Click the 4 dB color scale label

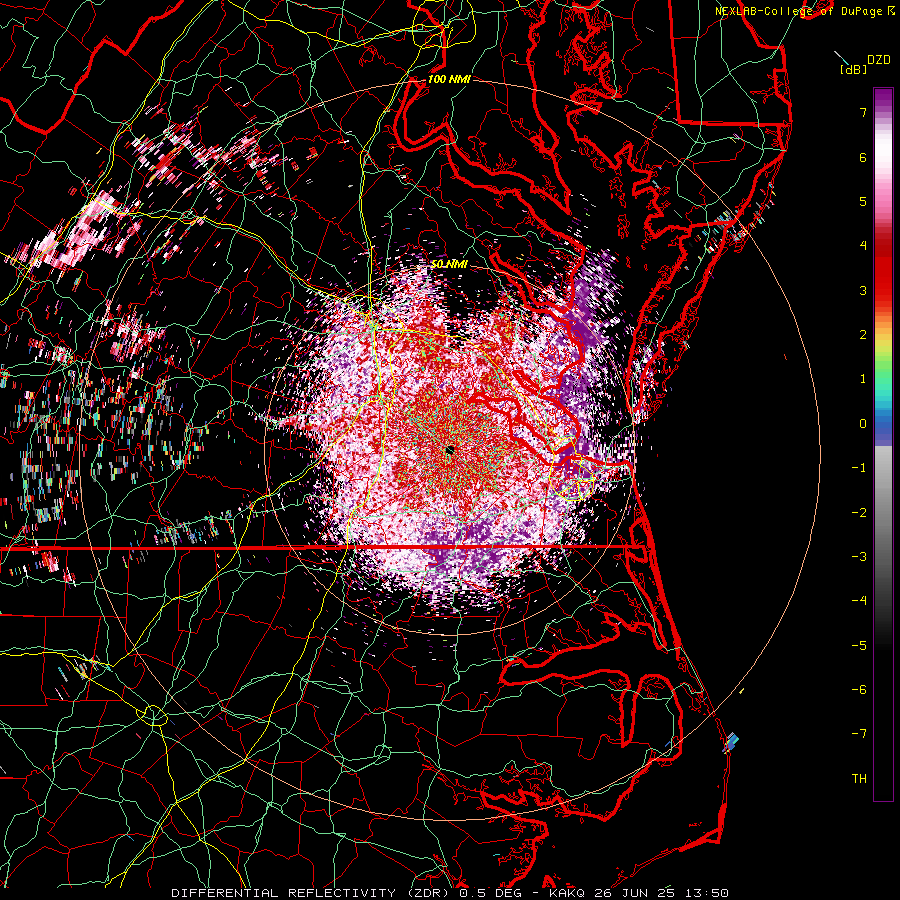pos(863,246)
